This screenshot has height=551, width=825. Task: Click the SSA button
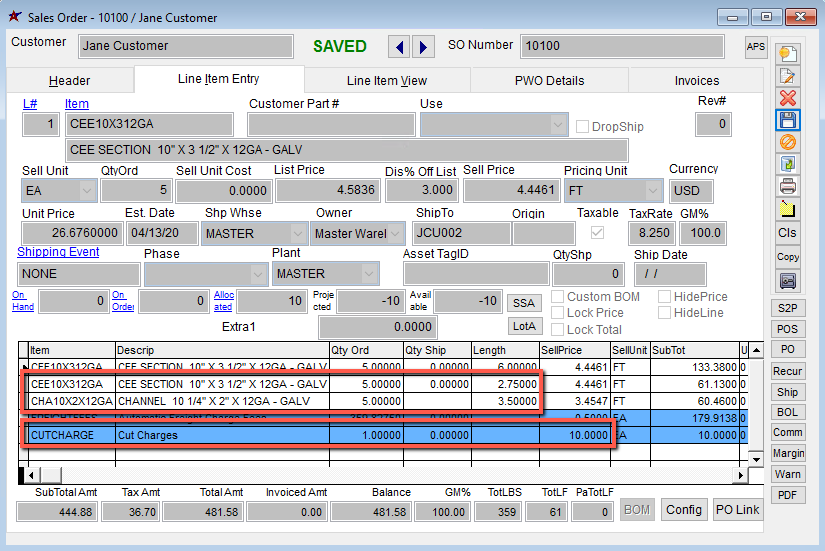click(524, 303)
